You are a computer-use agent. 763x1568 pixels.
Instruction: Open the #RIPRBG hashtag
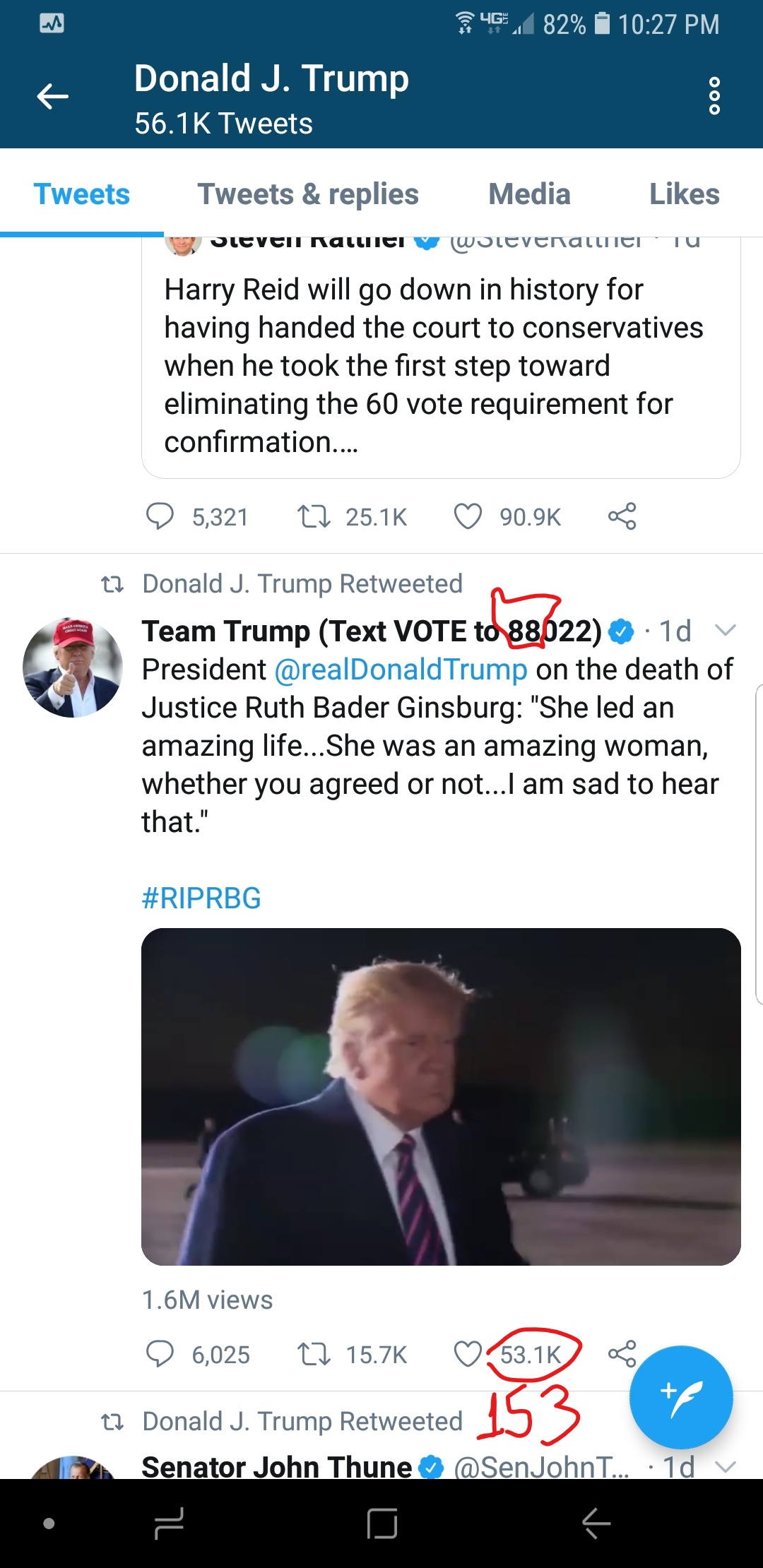pos(201,898)
